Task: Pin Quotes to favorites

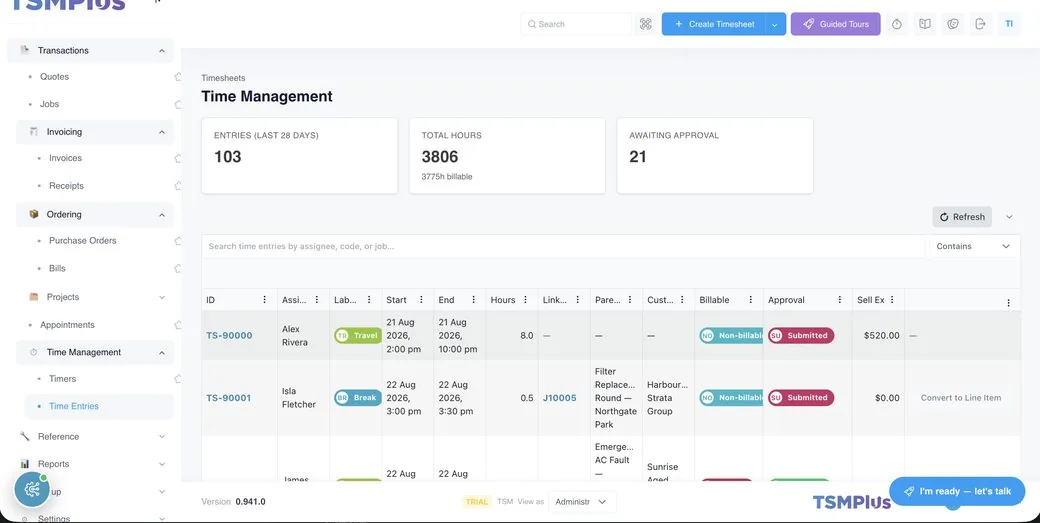Action: [178, 77]
